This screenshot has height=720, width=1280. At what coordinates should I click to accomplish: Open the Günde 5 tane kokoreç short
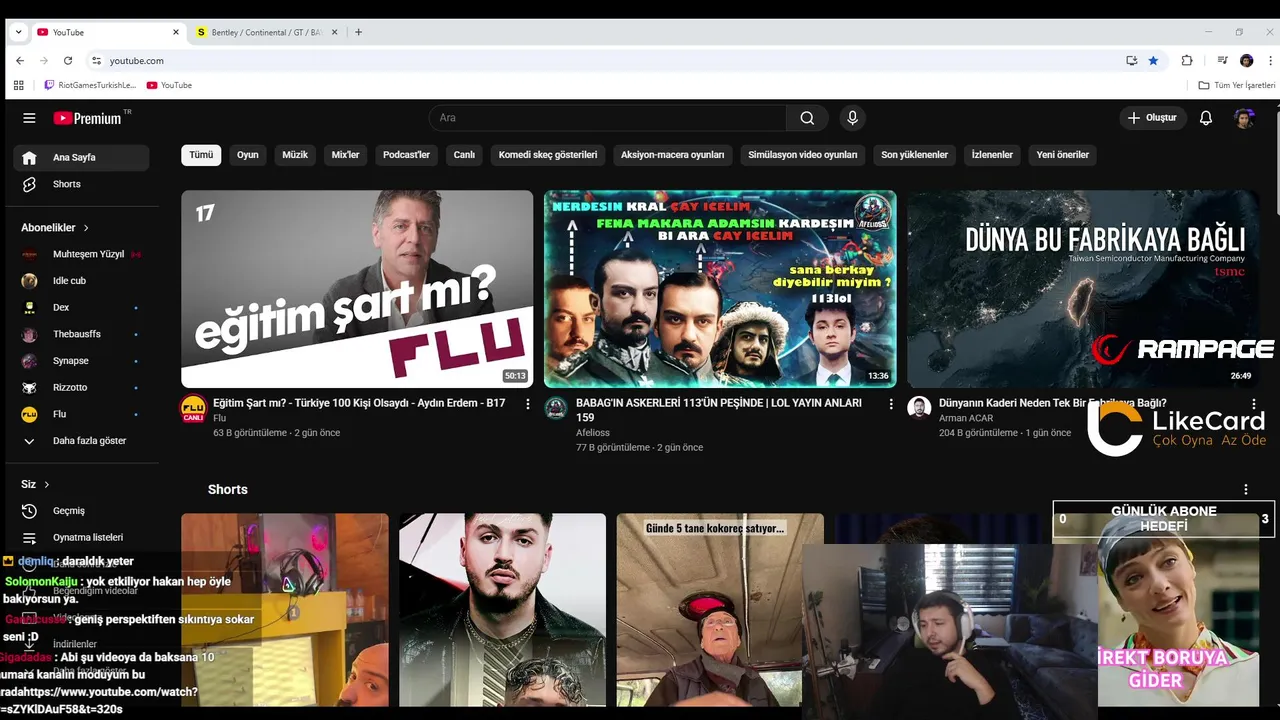tap(720, 610)
